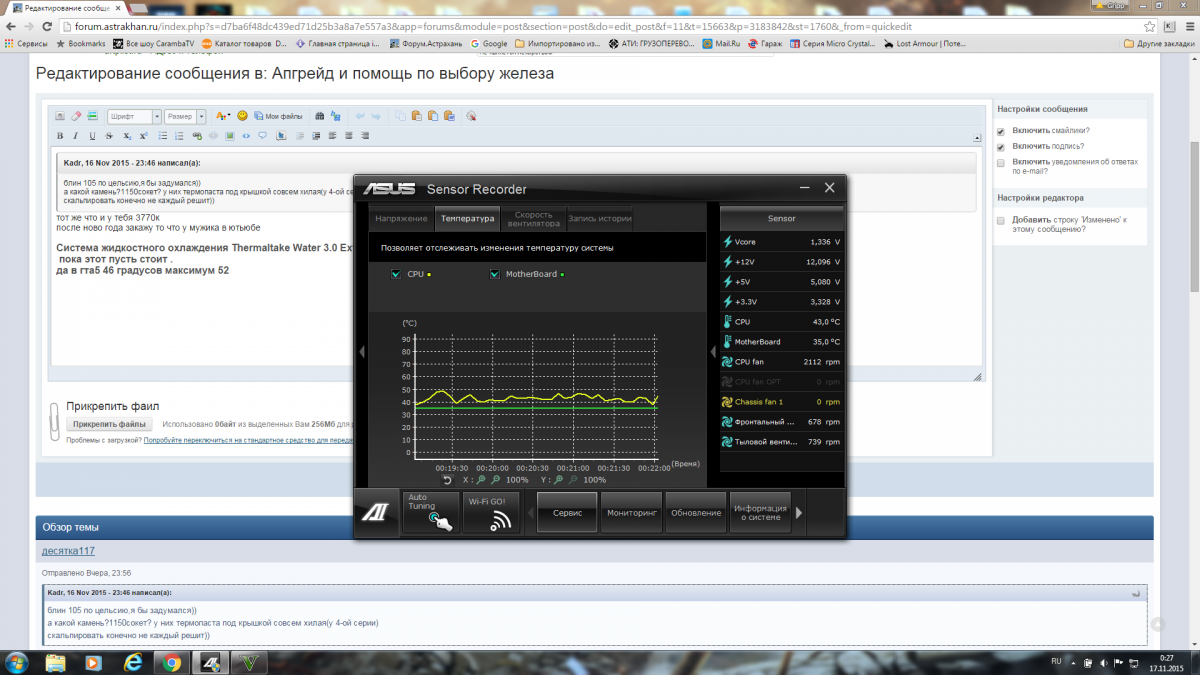Open the 'Размер' size dropdown

tap(185, 116)
